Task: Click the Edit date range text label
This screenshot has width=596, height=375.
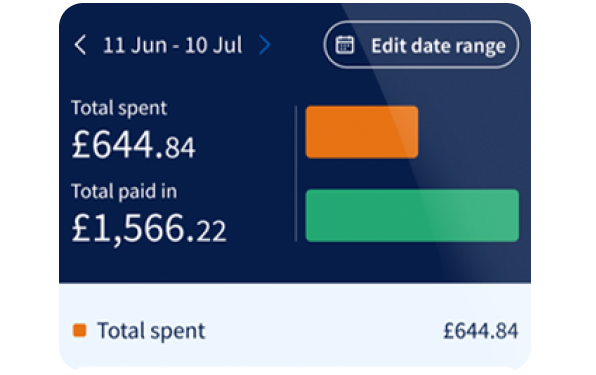Action: tap(438, 46)
